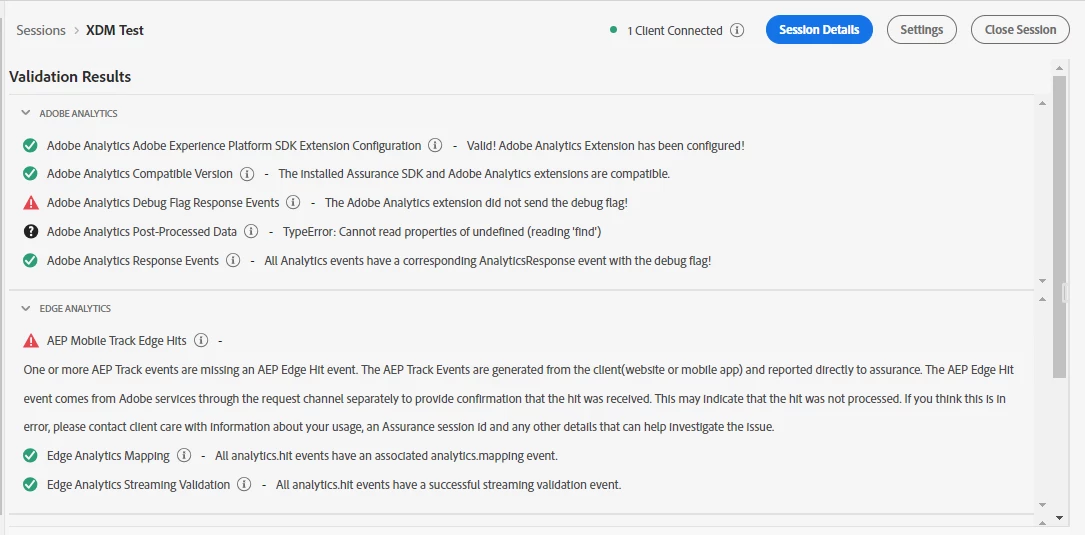Click scroll down arrow of Edge Analytics panel
The height and width of the screenshot is (535, 1085).
(1042, 505)
